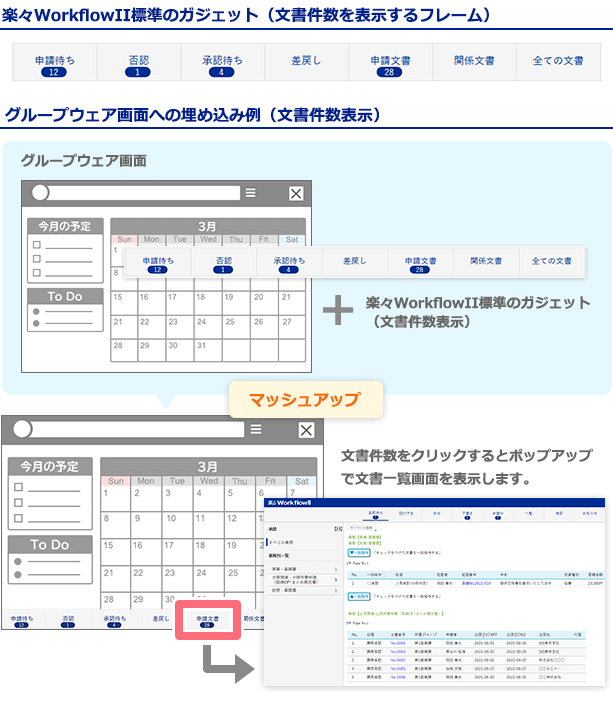Open 申請待ち (12) in the top gadget frame
Viewport: 613px width, 706px height.
pyautogui.click(x=55, y=62)
